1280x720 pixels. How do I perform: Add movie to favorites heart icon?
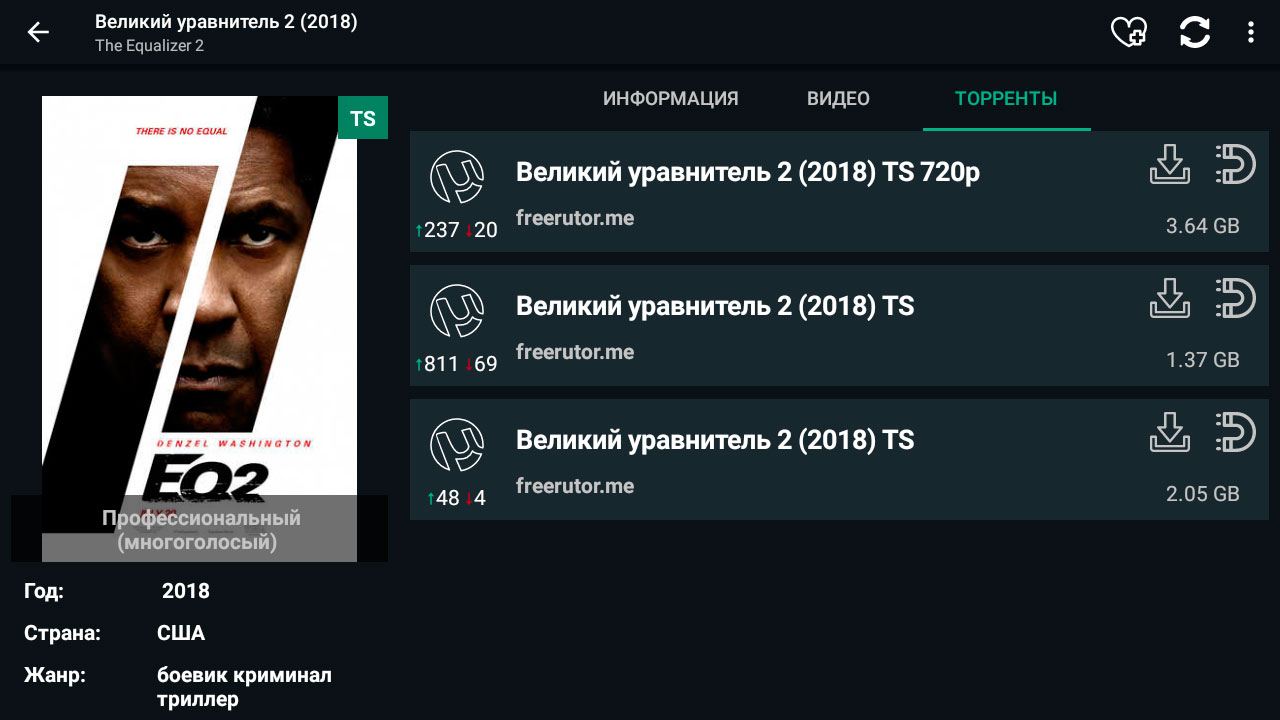pos(1129,32)
